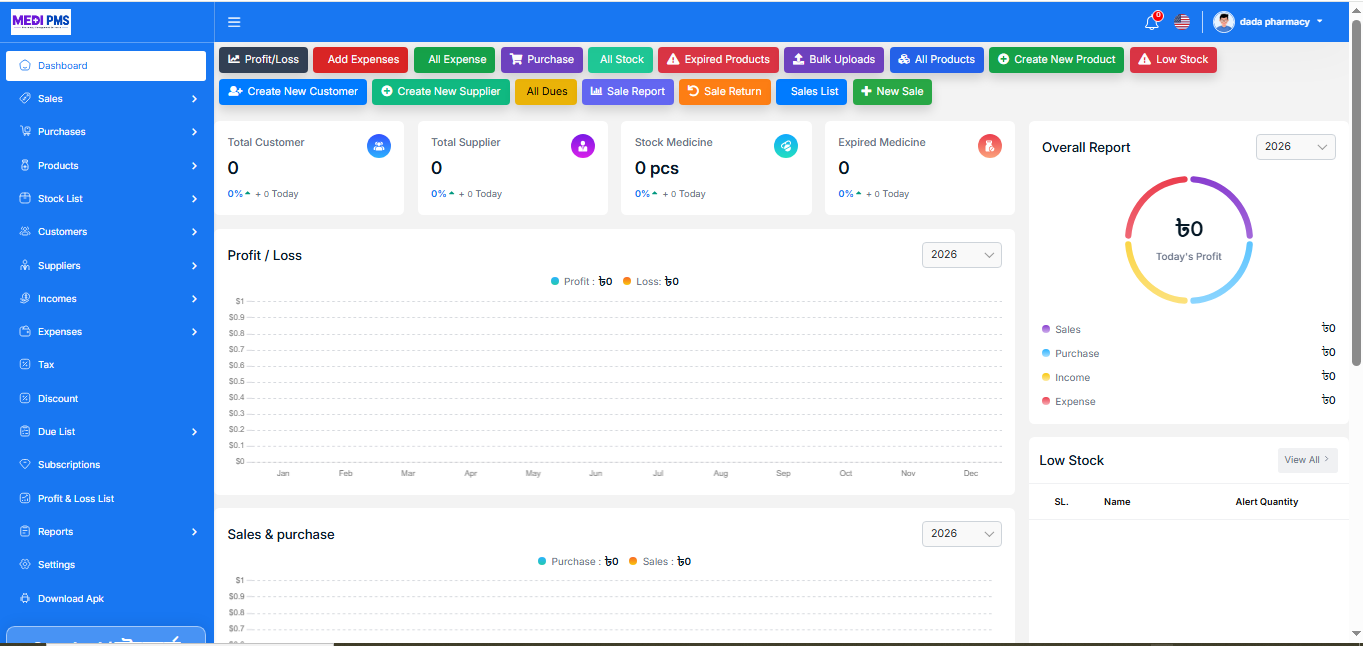1363x646 pixels.
Task: Expand the Stock List submenu chevron
Action: [x=194, y=199]
